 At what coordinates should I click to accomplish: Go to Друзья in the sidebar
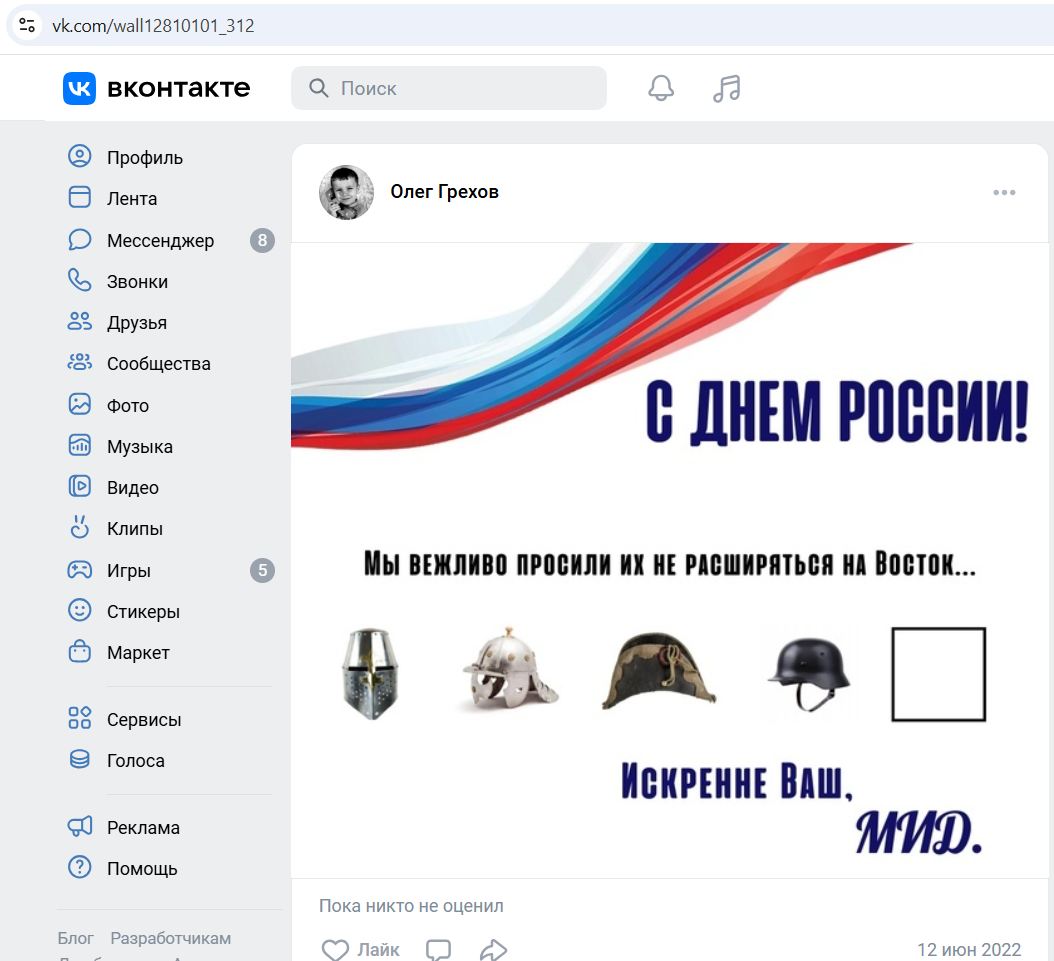(x=137, y=323)
